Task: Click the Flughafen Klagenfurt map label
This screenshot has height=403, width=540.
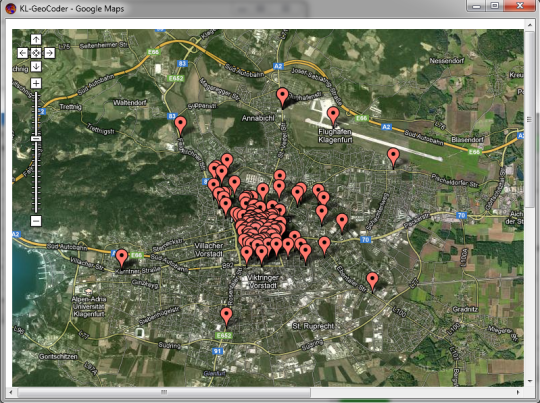Action: [x=335, y=136]
